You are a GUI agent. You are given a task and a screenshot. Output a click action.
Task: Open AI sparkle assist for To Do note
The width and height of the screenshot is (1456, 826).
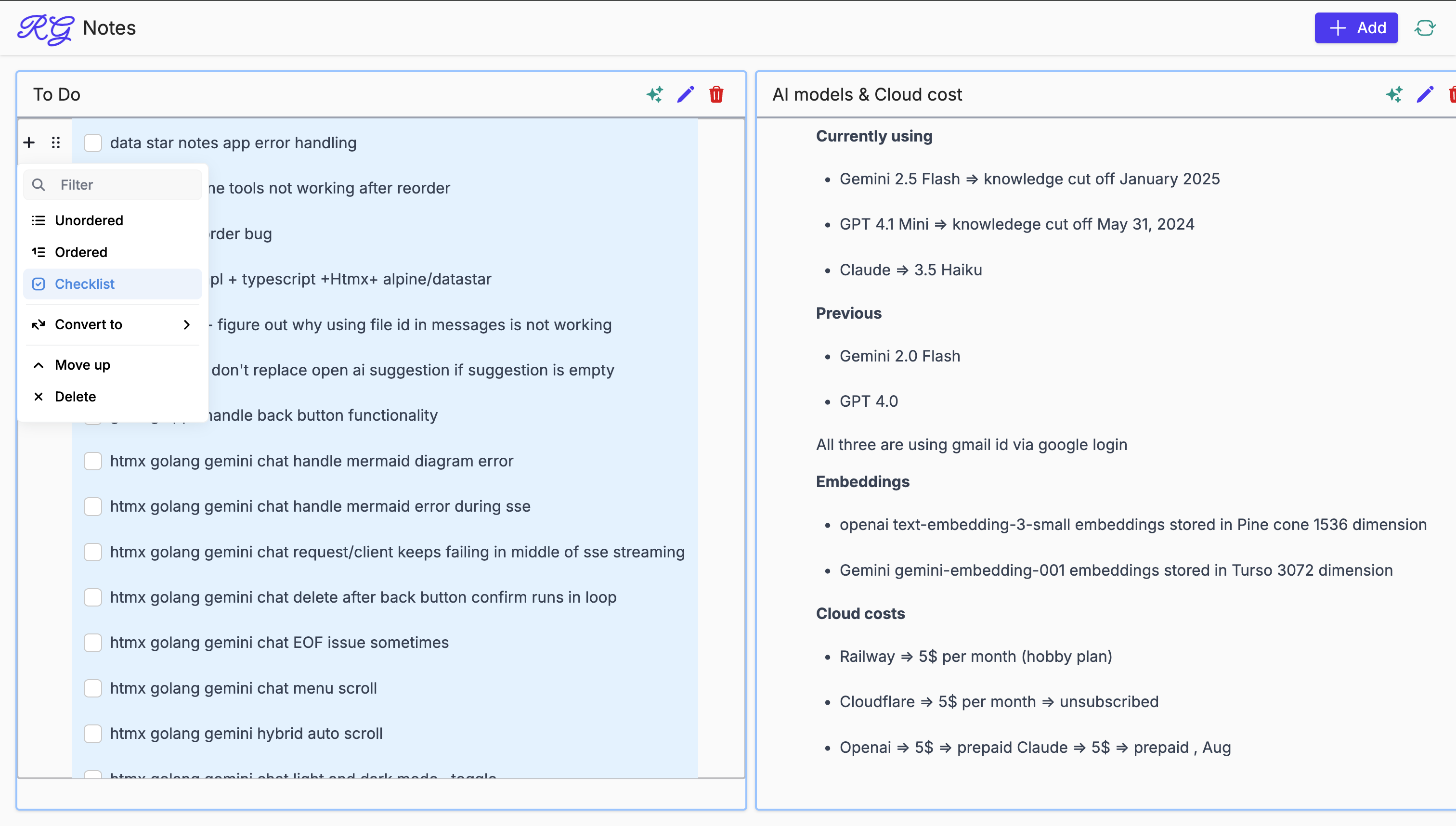[x=655, y=94]
